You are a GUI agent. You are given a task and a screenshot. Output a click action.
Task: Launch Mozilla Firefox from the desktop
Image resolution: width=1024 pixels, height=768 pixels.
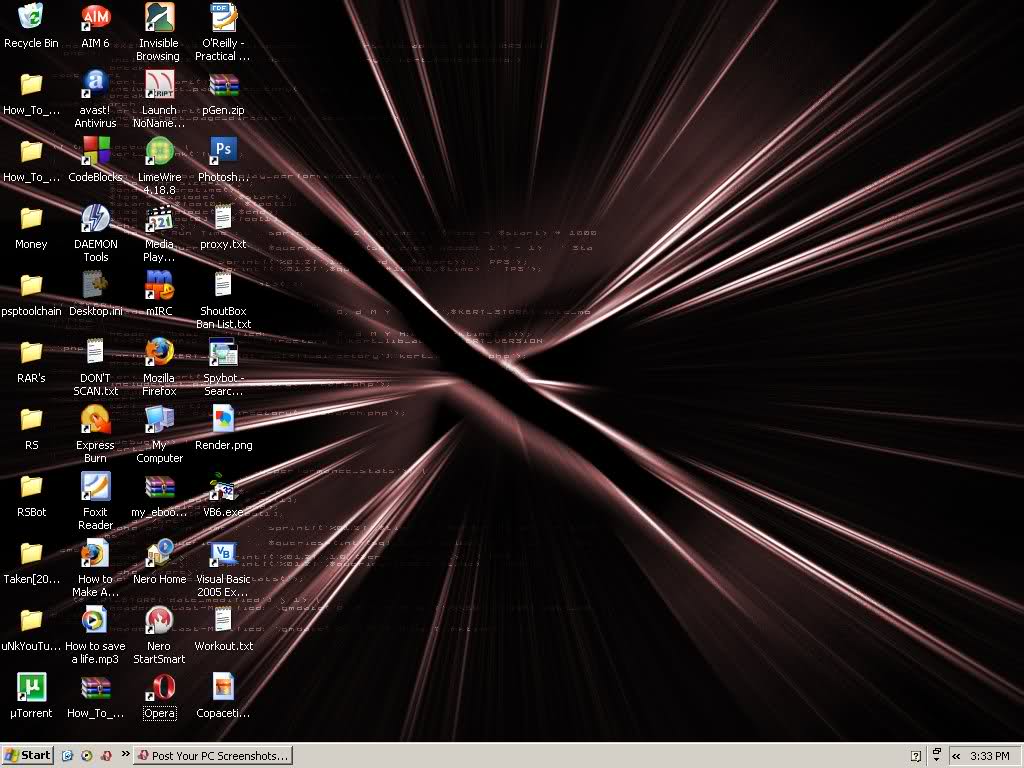pos(159,353)
